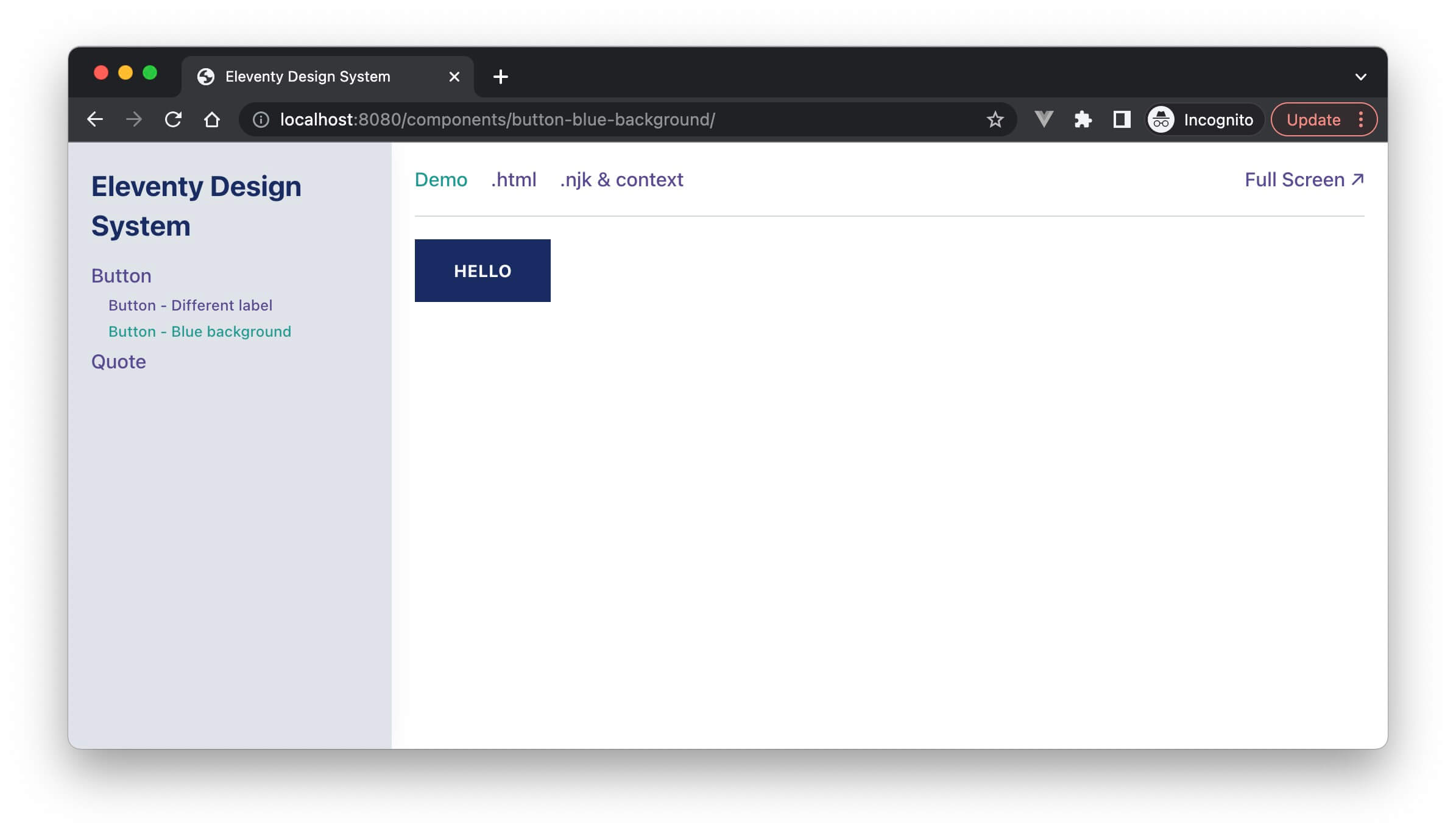Open a new tab with the plus icon

point(500,77)
